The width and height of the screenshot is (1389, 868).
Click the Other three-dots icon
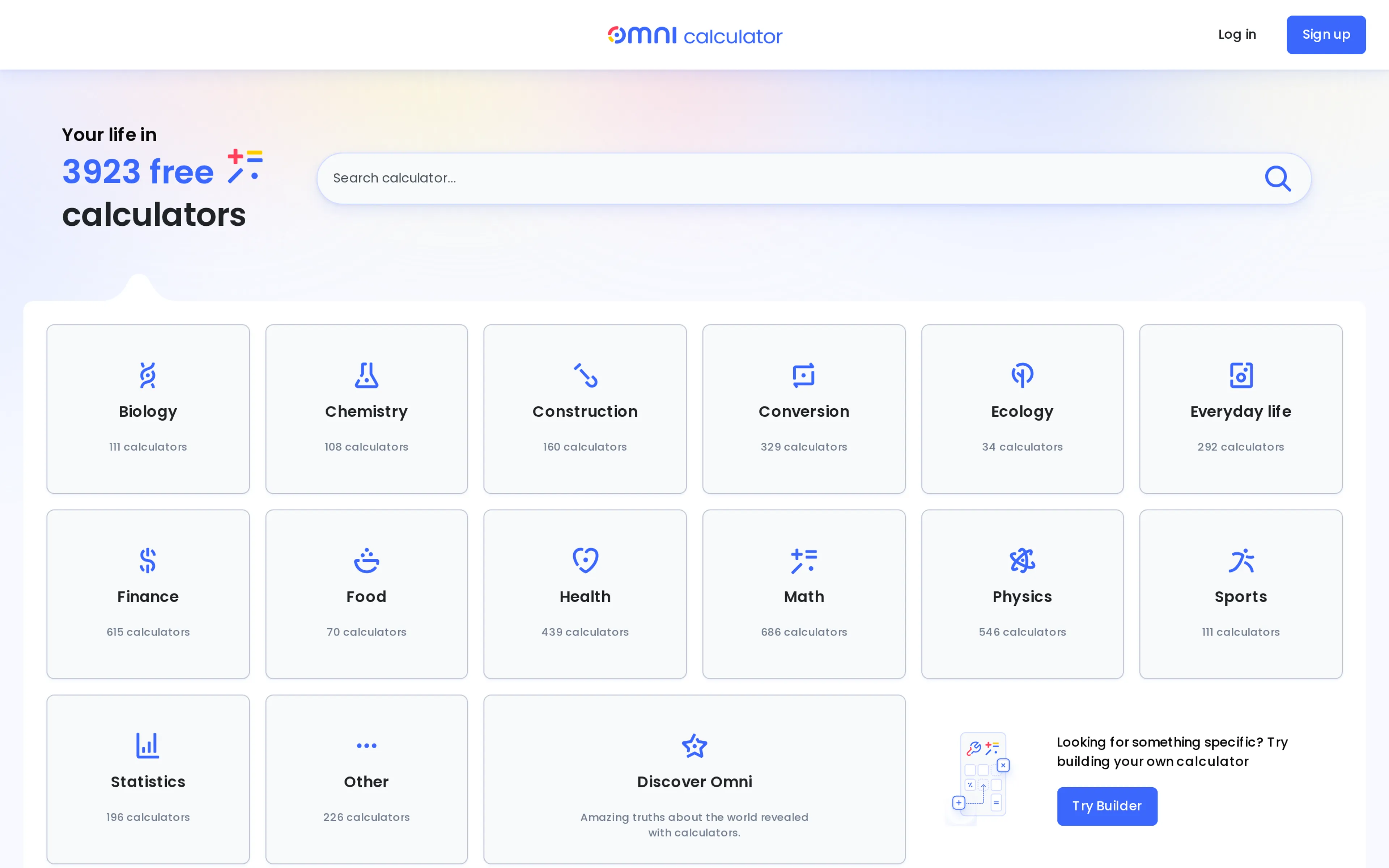[366, 746]
